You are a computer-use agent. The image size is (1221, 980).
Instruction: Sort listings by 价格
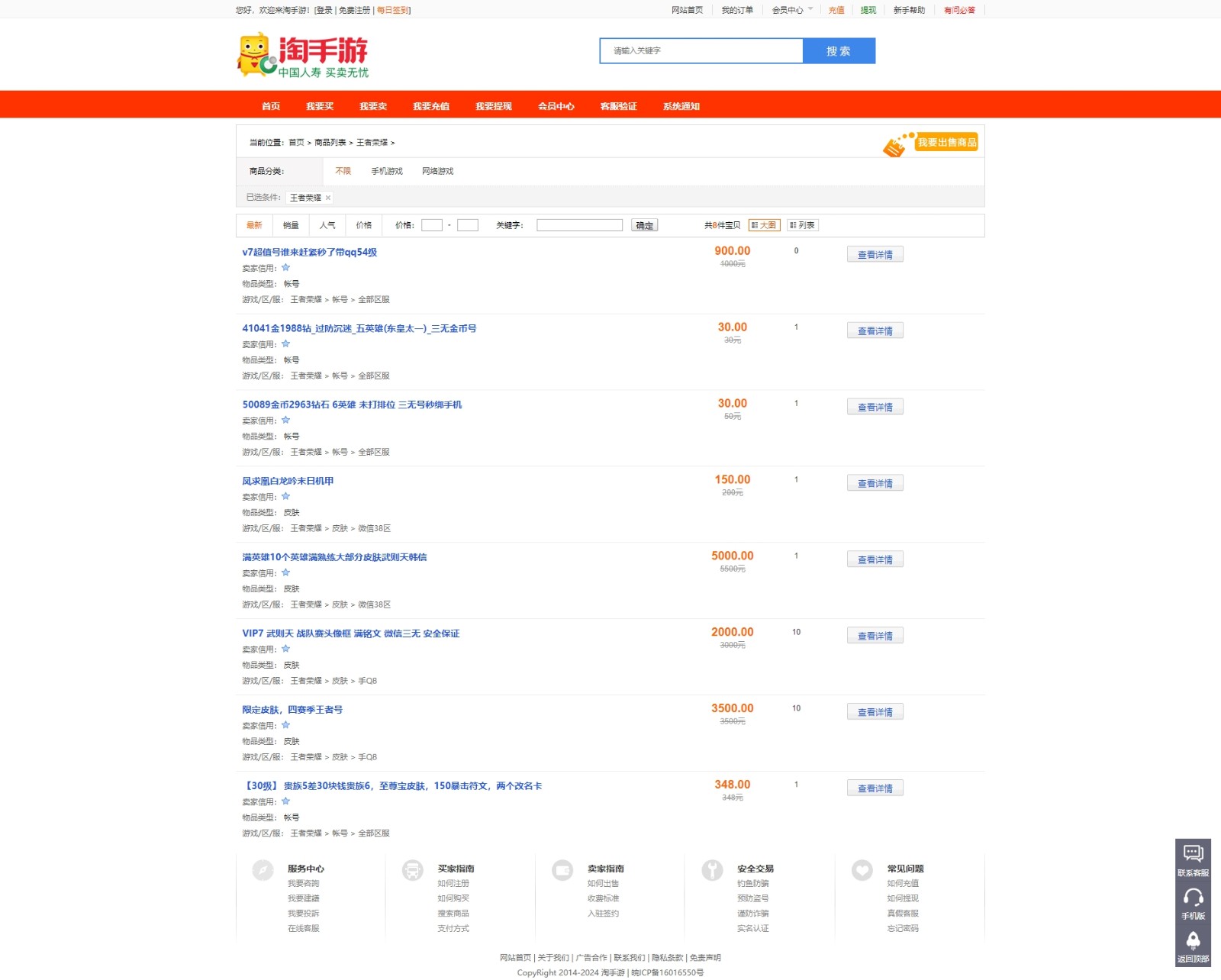pos(364,225)
